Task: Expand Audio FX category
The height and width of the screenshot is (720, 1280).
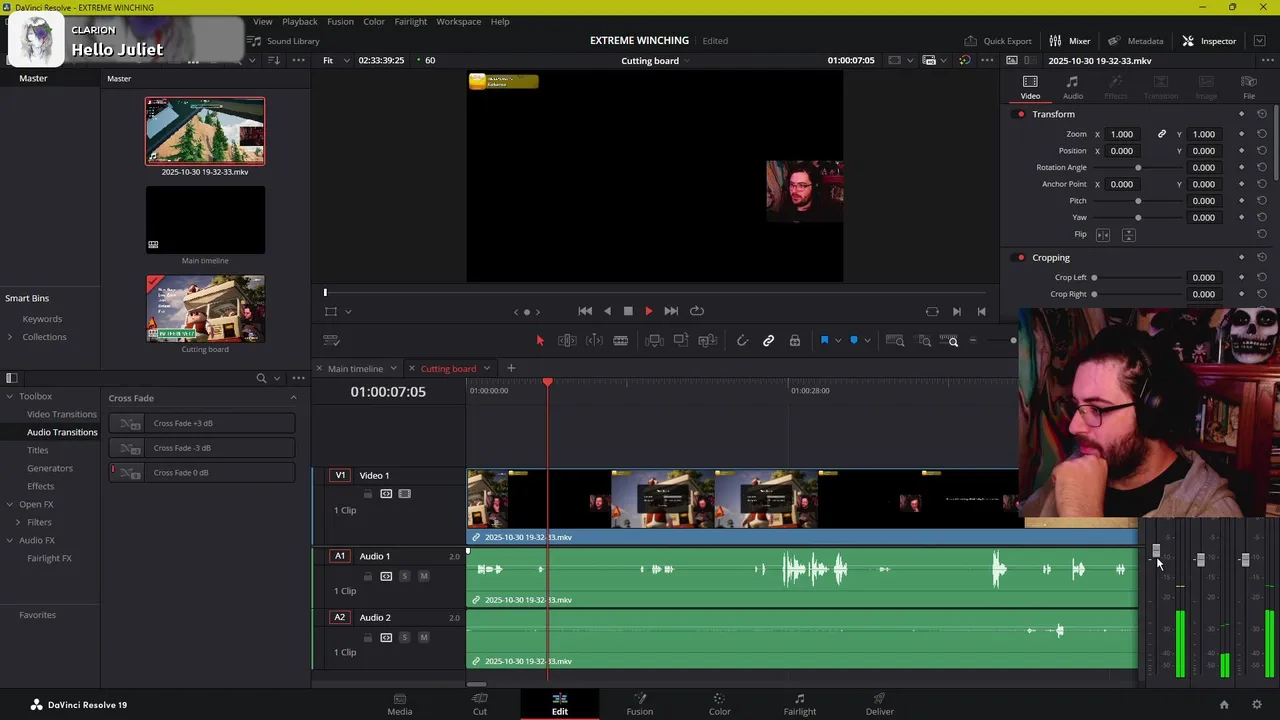Action: click(x=9, y=540)
